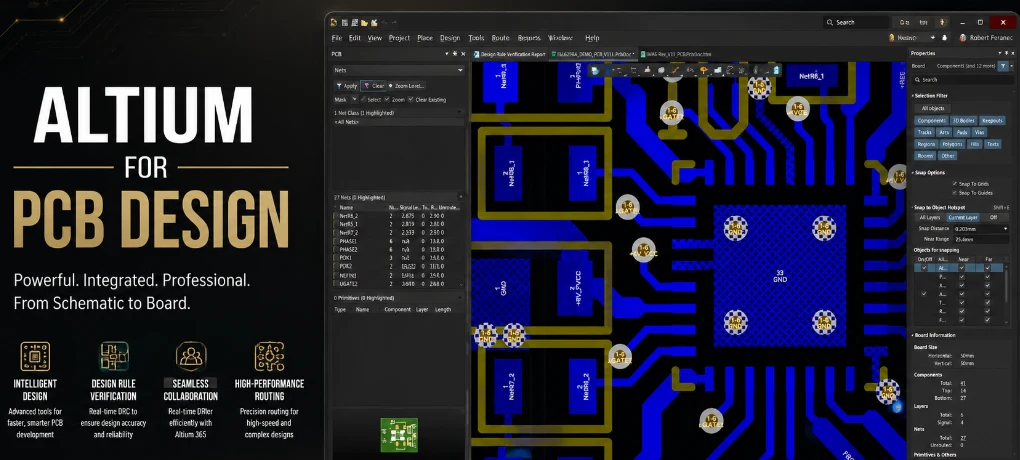Open the Nets dropdown in PCB panel
1020x460 pixels.
[399, 70]
